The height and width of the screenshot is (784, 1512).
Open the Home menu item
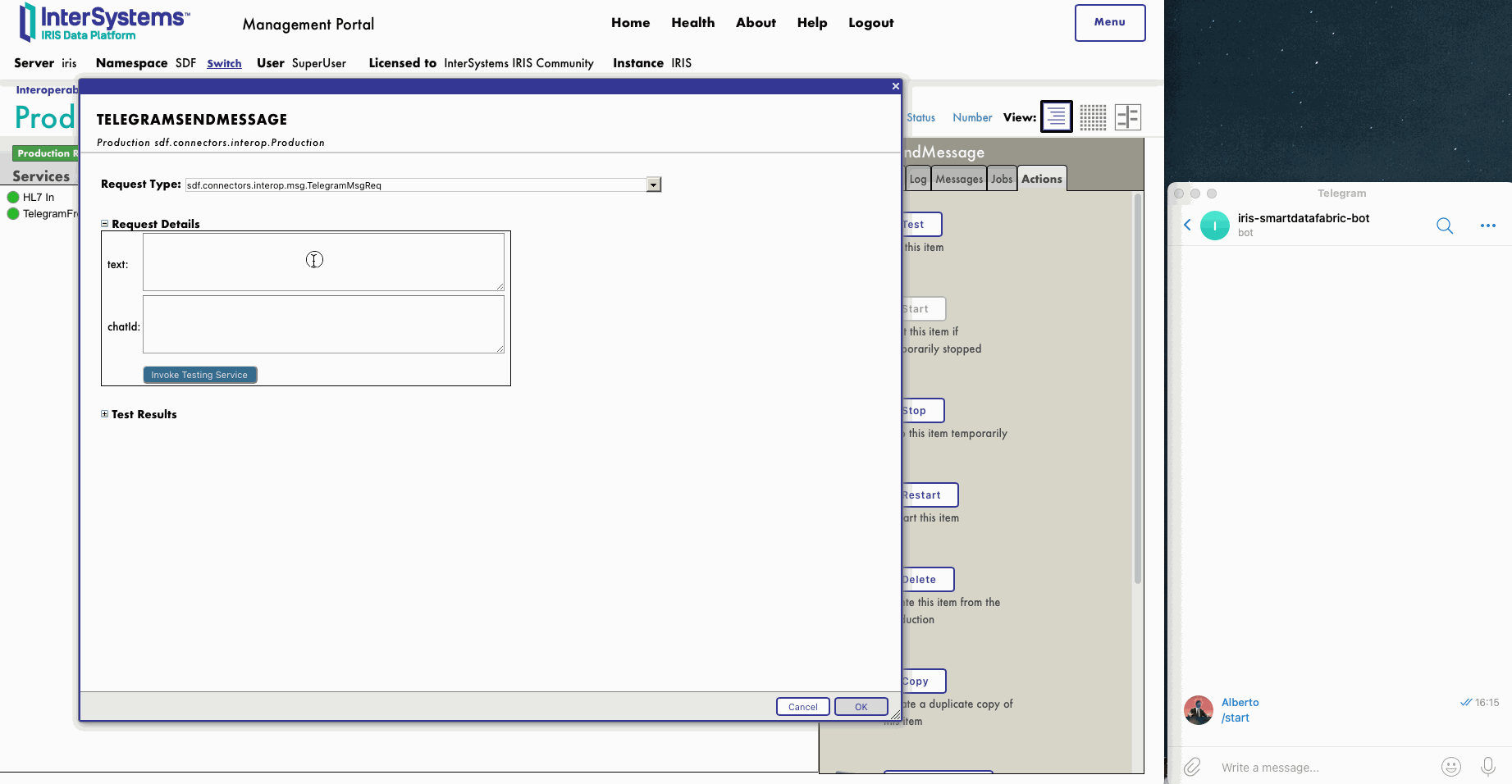[x=630, y=23]
